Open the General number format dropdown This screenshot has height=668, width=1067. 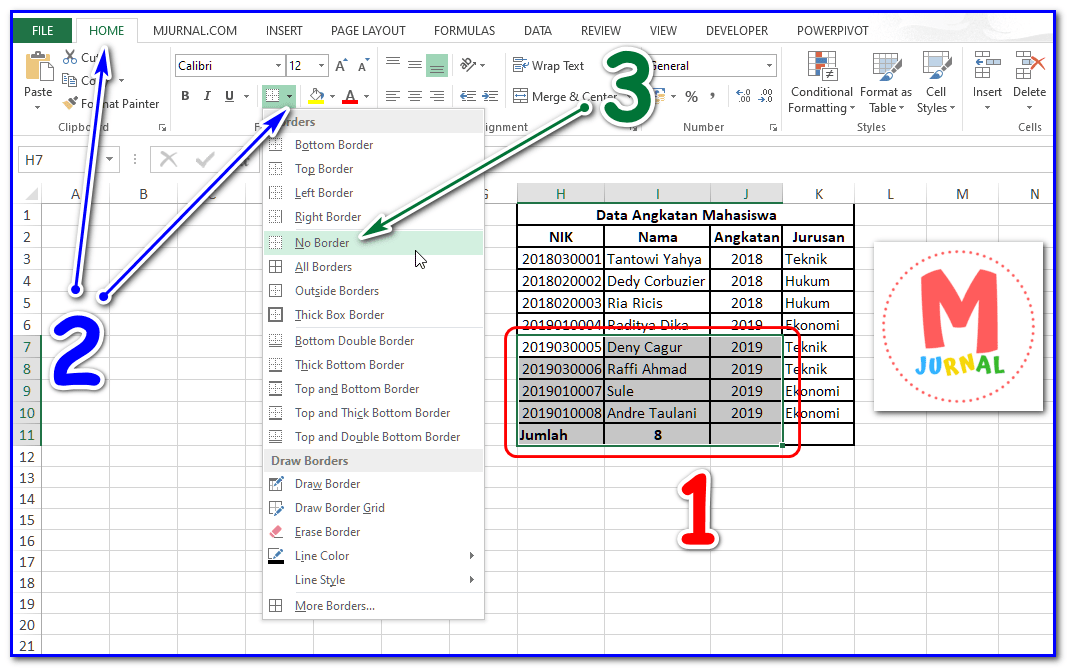coord(770,66)
